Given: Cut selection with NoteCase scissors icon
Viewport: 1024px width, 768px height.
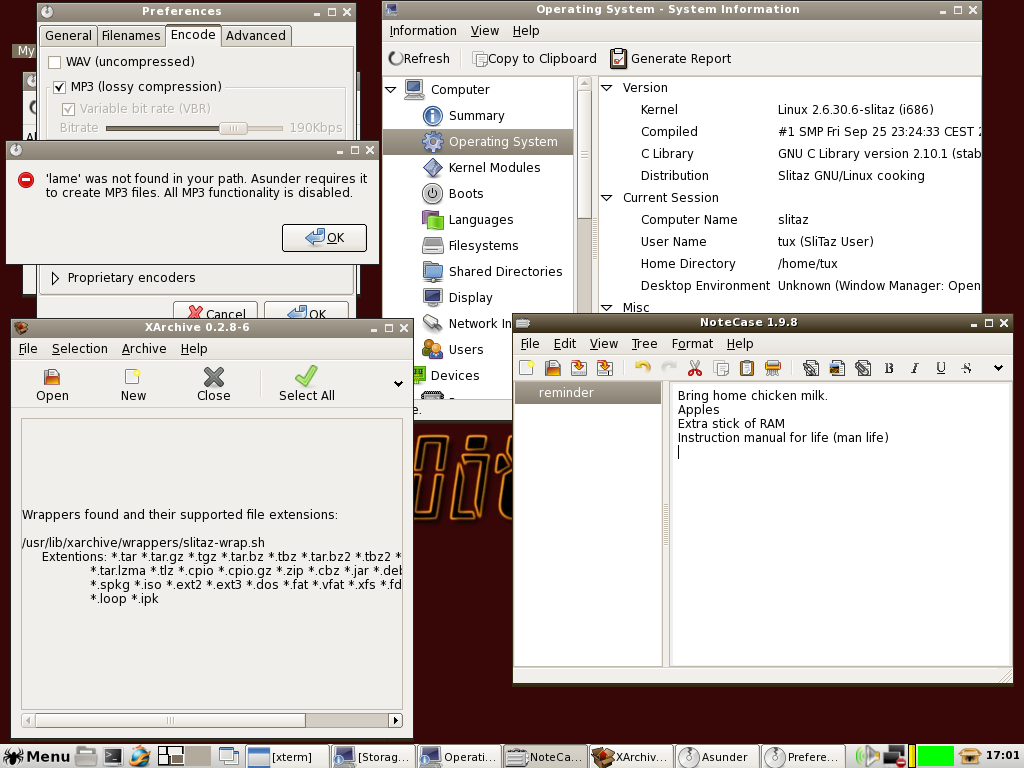Looking at the screenshot, I should pyautogui.click(x=695, y=368).
